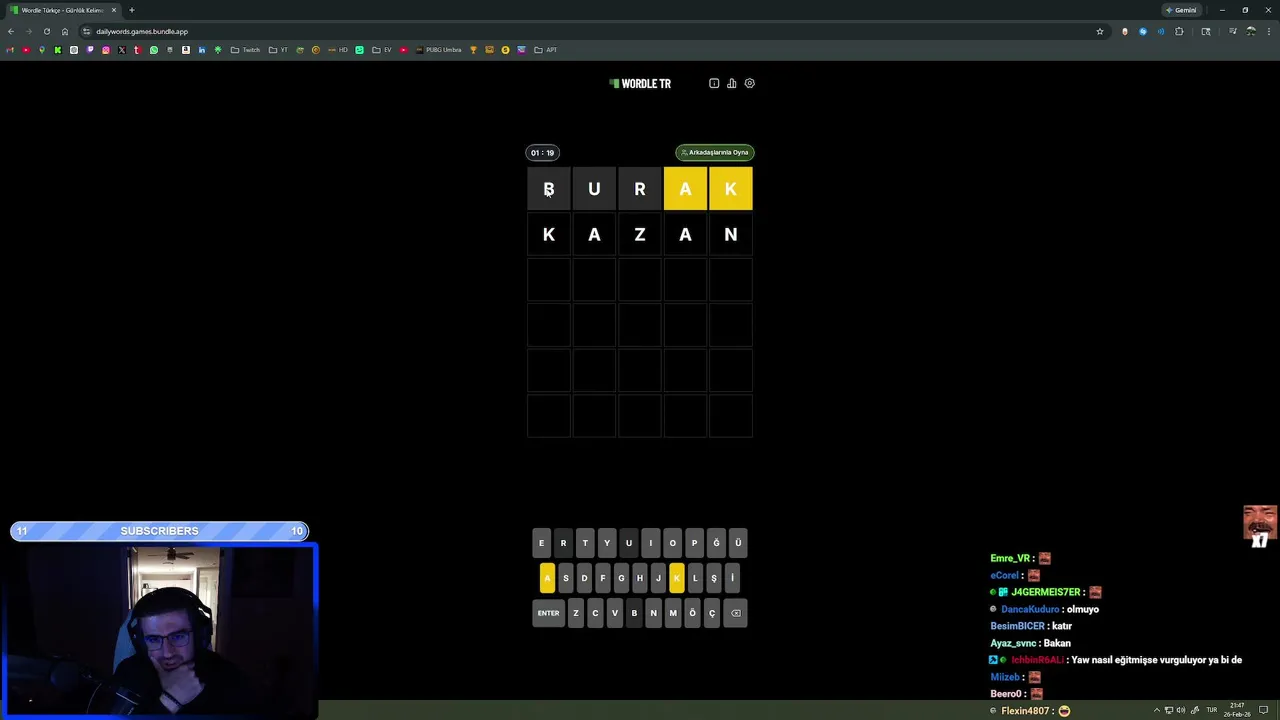
Task: Open the YouTube bookmark in bookmarks bar
Action: 26,50
